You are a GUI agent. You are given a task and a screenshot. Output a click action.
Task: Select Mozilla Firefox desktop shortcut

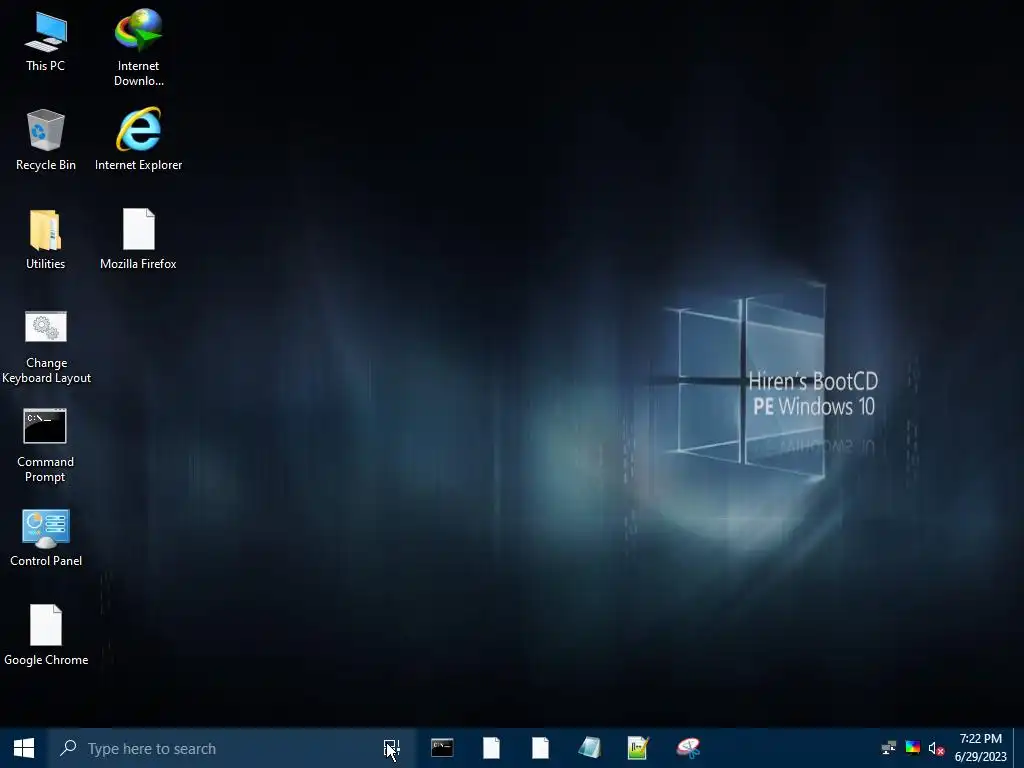tap(138, 239)
